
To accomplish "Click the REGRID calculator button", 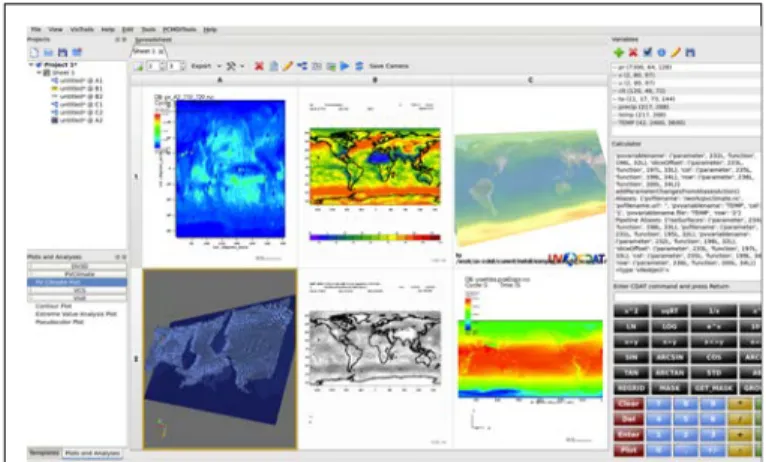I will point(631,388).
